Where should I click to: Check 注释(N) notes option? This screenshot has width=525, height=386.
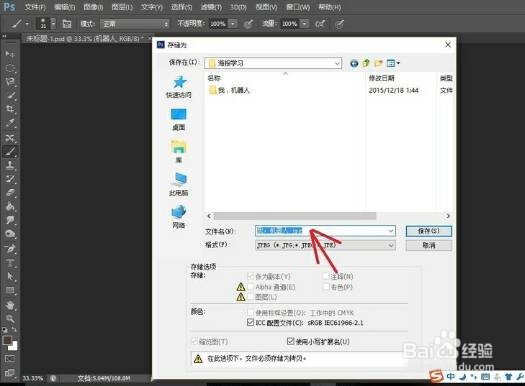point(326,276)
